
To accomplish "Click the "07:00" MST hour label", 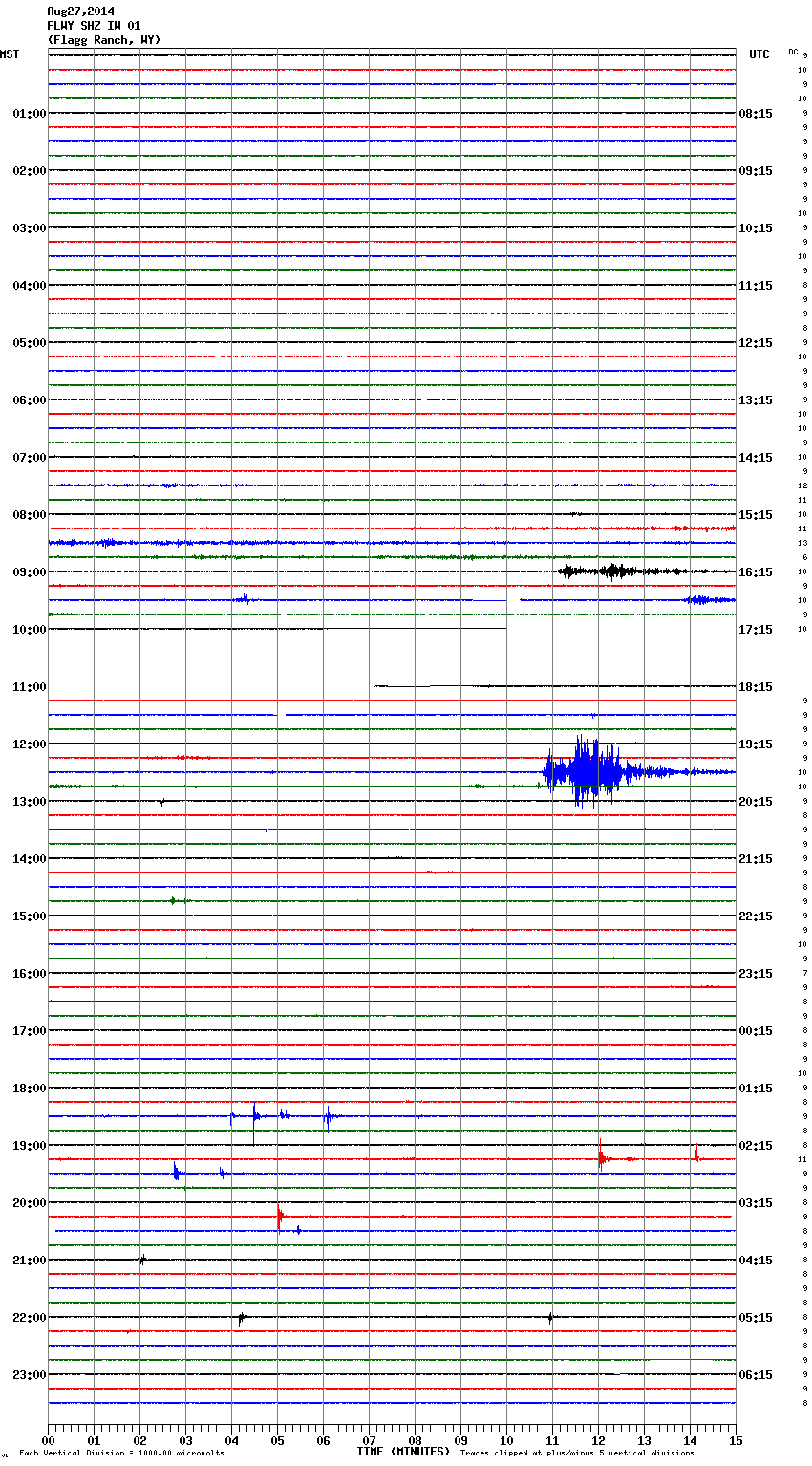I will (x=29, y=458).
